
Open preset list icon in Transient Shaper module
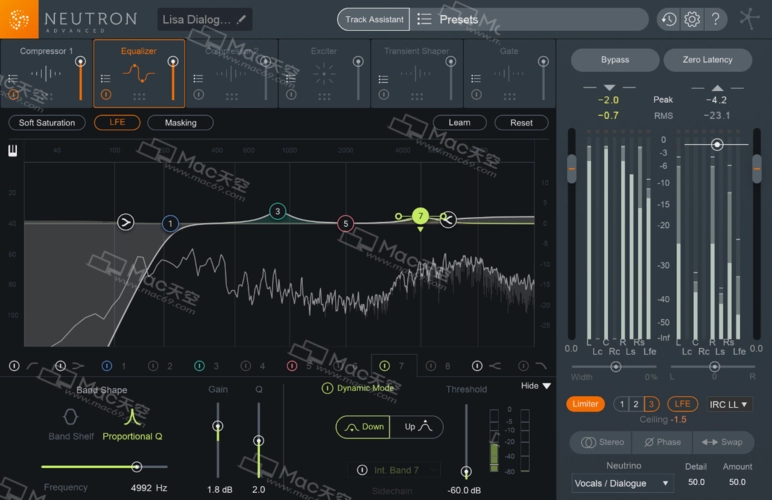[383, 79]
